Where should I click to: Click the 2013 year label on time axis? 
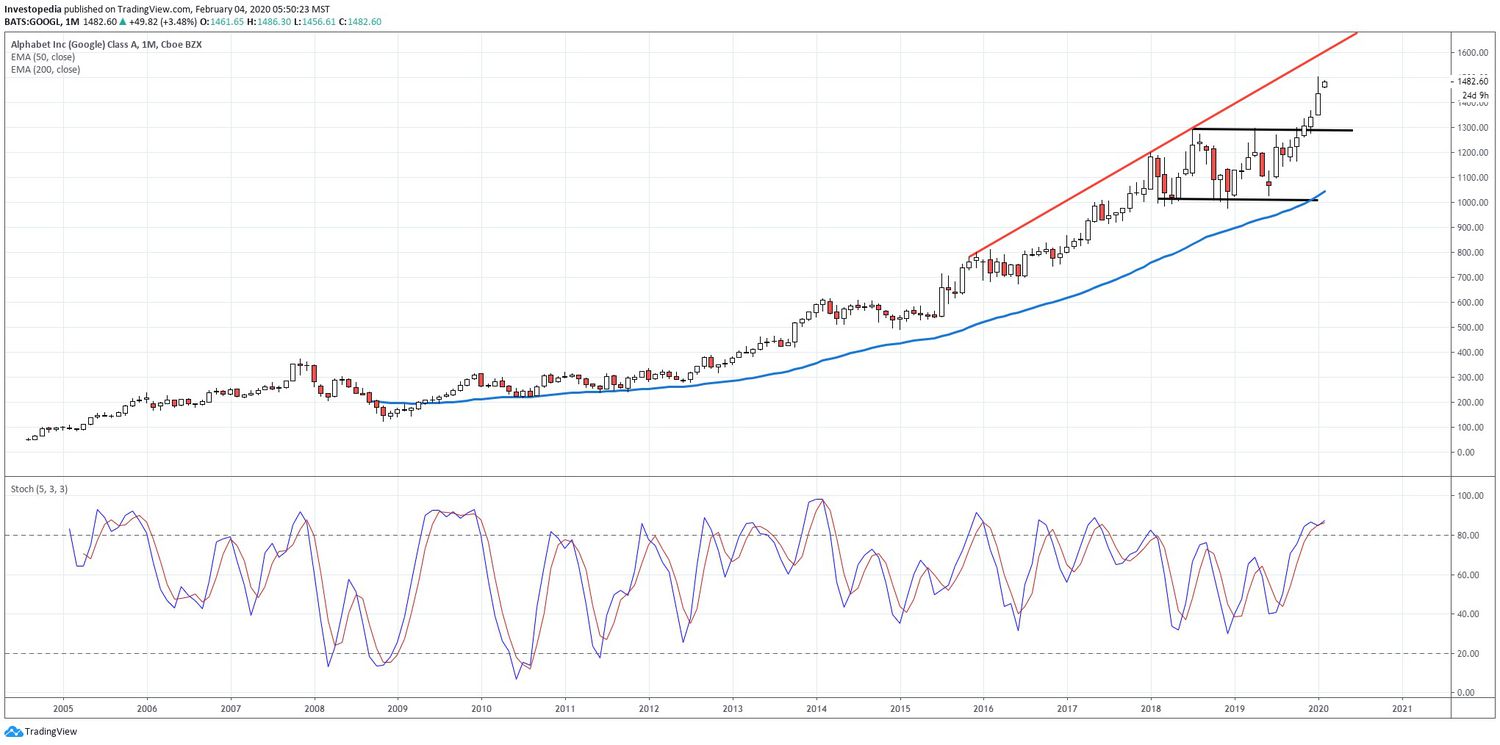point(732,709)
